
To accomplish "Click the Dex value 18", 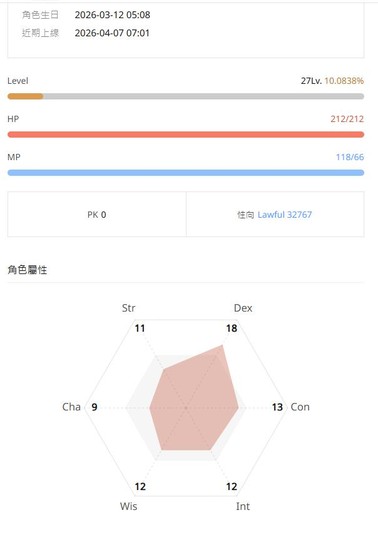I will click(x=232, y=328).
